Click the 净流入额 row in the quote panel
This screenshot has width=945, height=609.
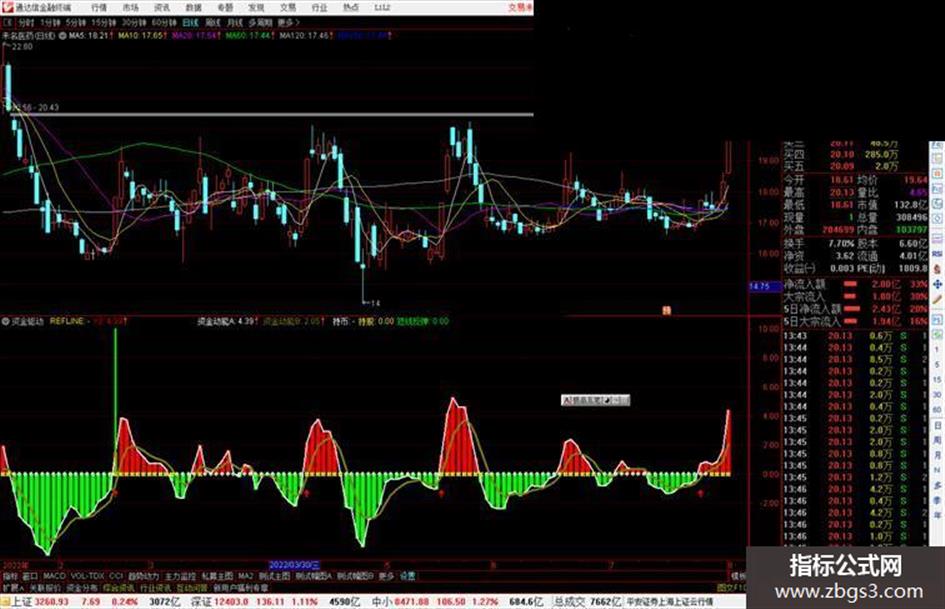tap(855, 284)
